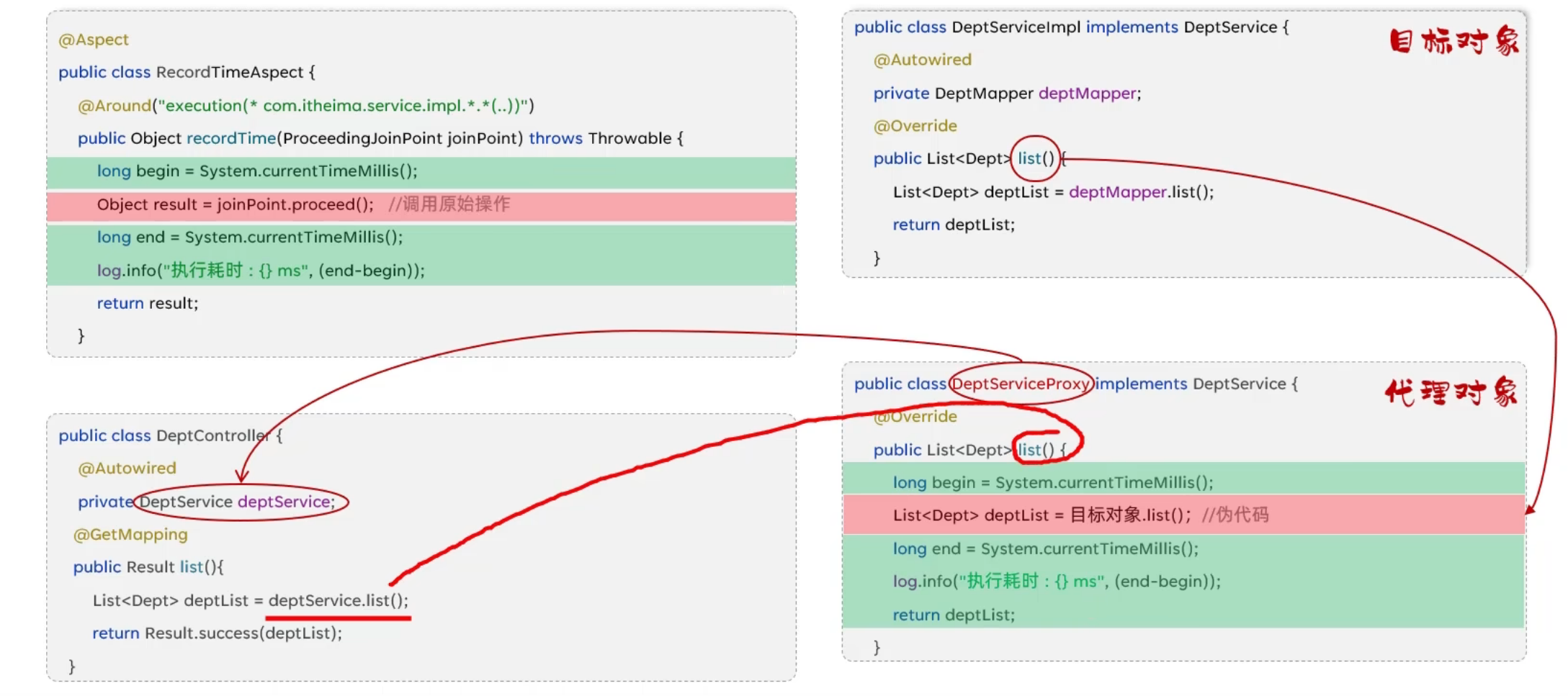The width and height of the screenshot is (1568, 696).
Task: Select the log.info line in RecordTimeAspect
Action: click(x=261, y=271)
